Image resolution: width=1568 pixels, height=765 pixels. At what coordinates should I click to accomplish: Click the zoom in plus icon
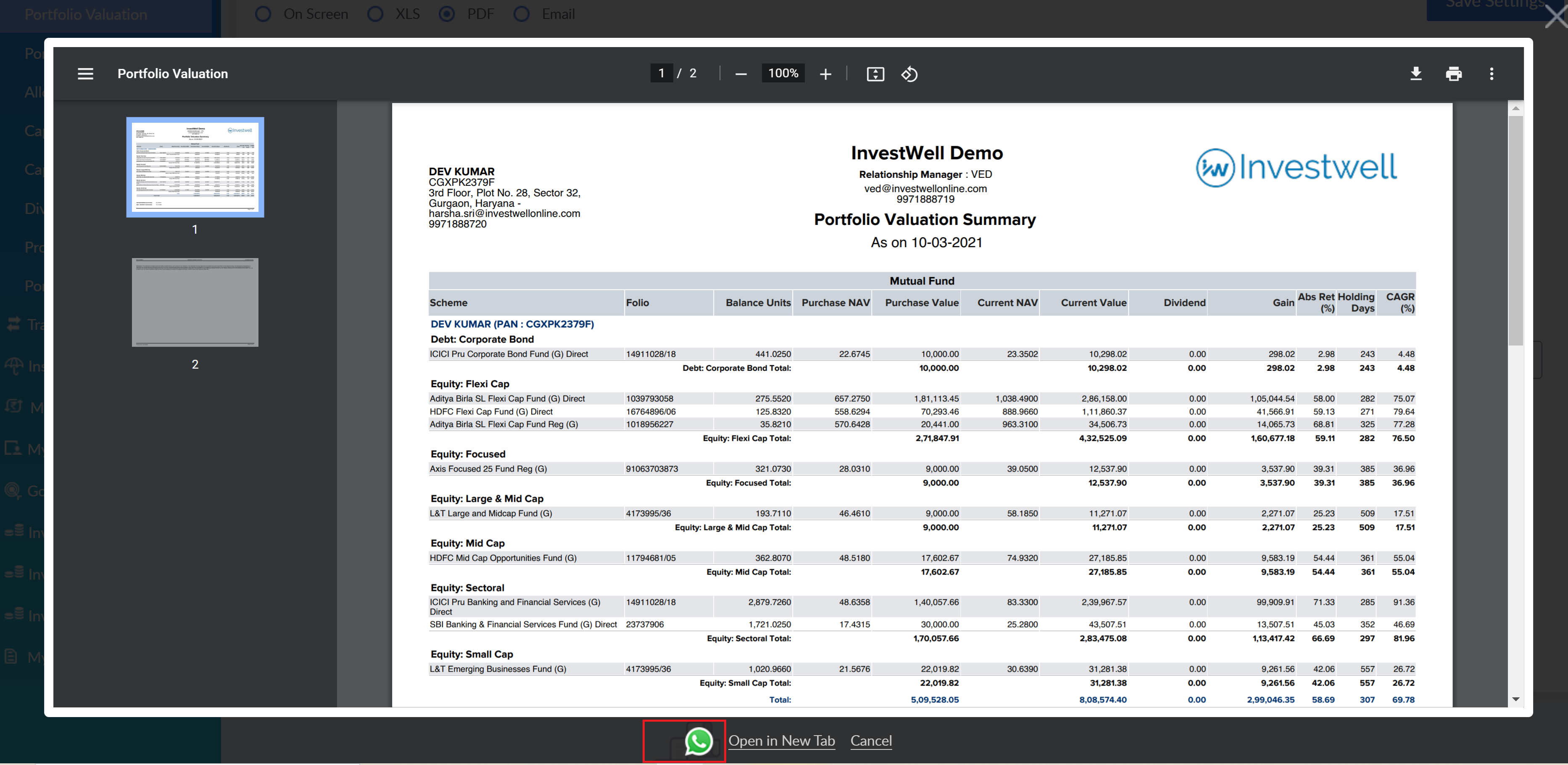pyautogui.click(x=825, y=74)
